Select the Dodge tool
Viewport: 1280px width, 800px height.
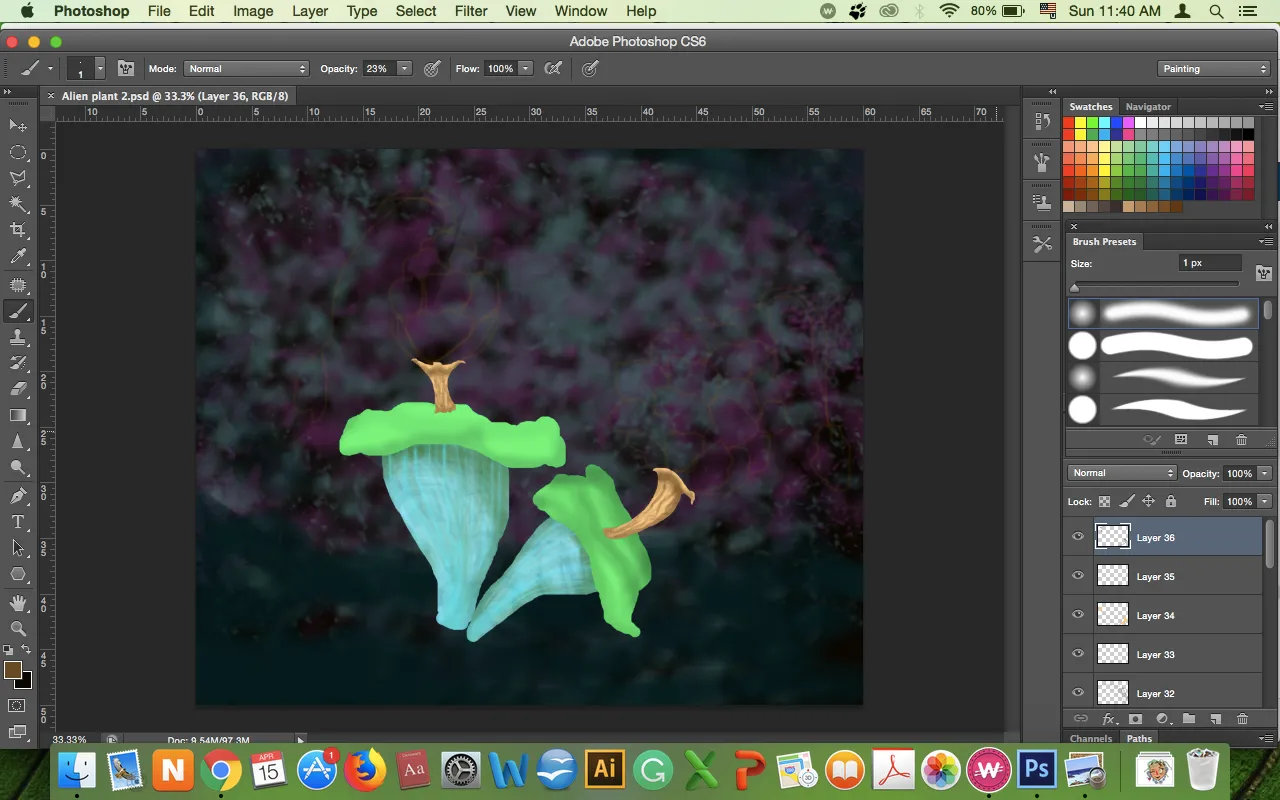coord(18,468)
